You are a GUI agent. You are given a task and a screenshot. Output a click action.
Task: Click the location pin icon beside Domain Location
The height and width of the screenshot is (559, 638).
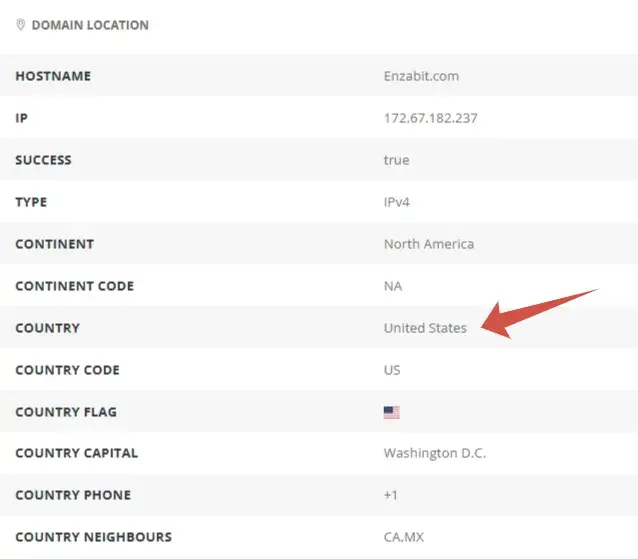coord(20,25)
